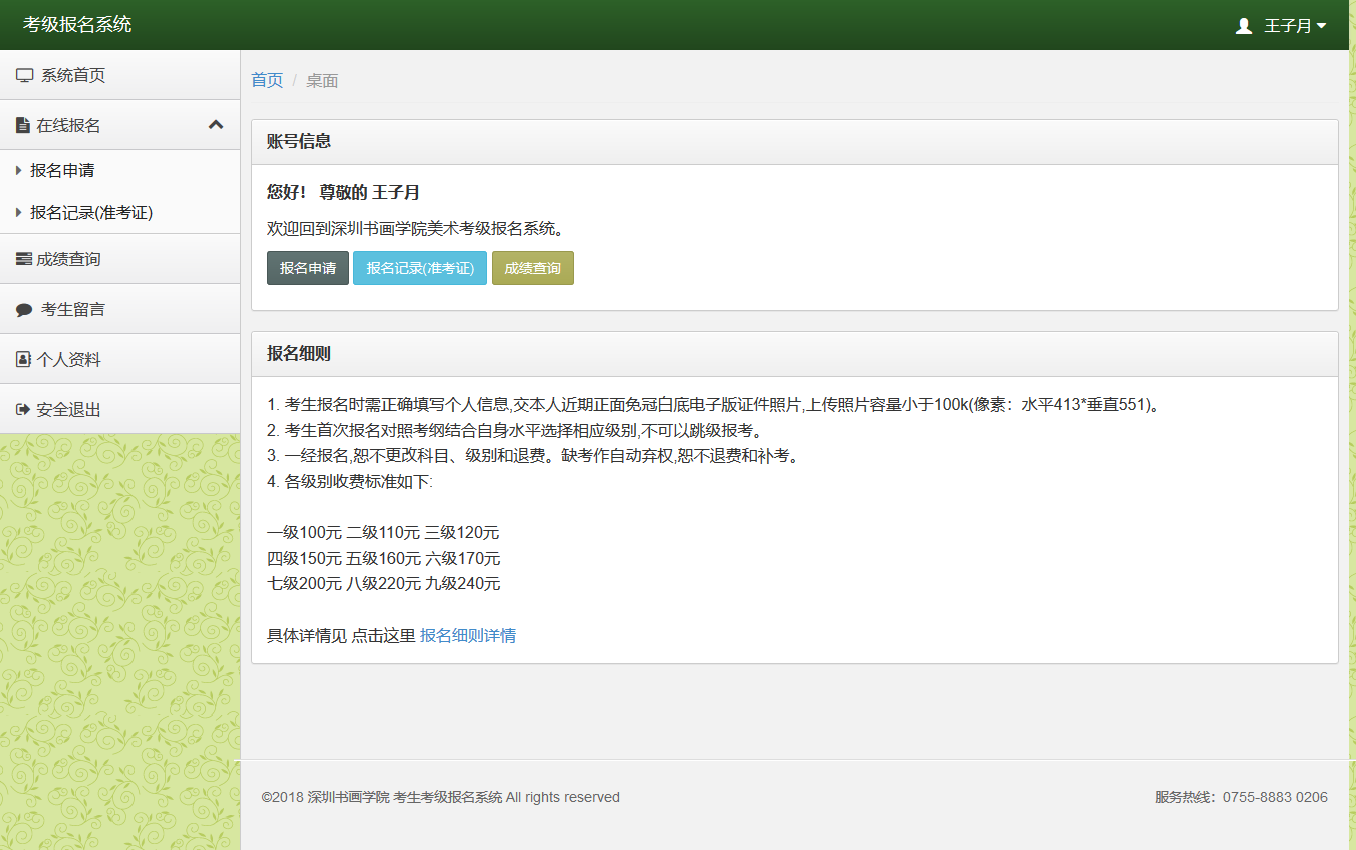This screenshot has height=850, width=1356.
Task: Open the 王子月 user dropdown caret
Action: [1321, 26]
